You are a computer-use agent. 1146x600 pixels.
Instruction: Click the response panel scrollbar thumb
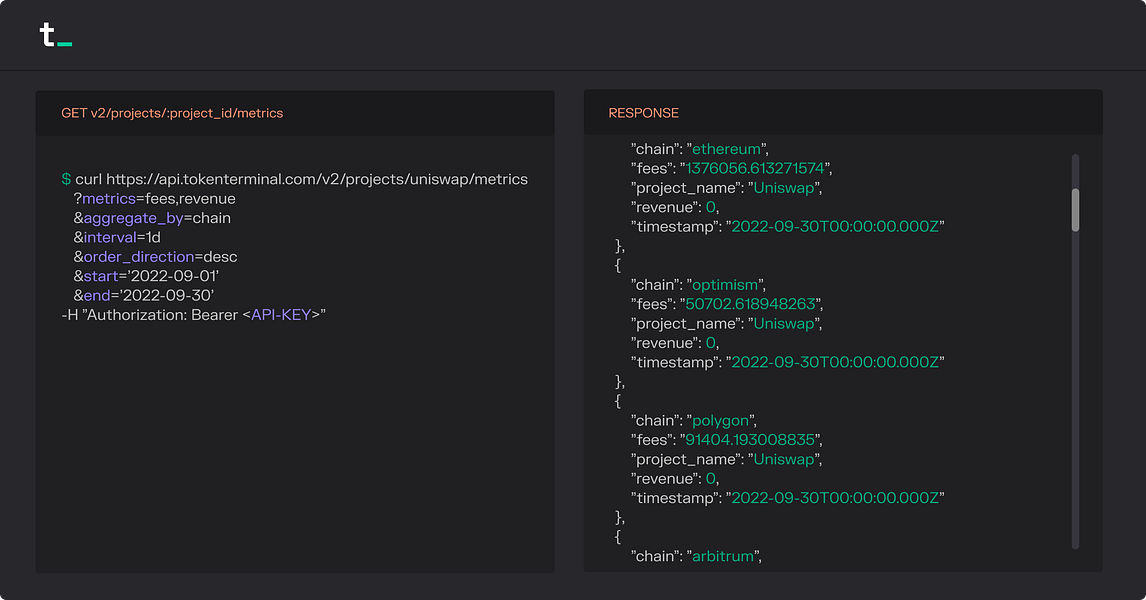1075,210
